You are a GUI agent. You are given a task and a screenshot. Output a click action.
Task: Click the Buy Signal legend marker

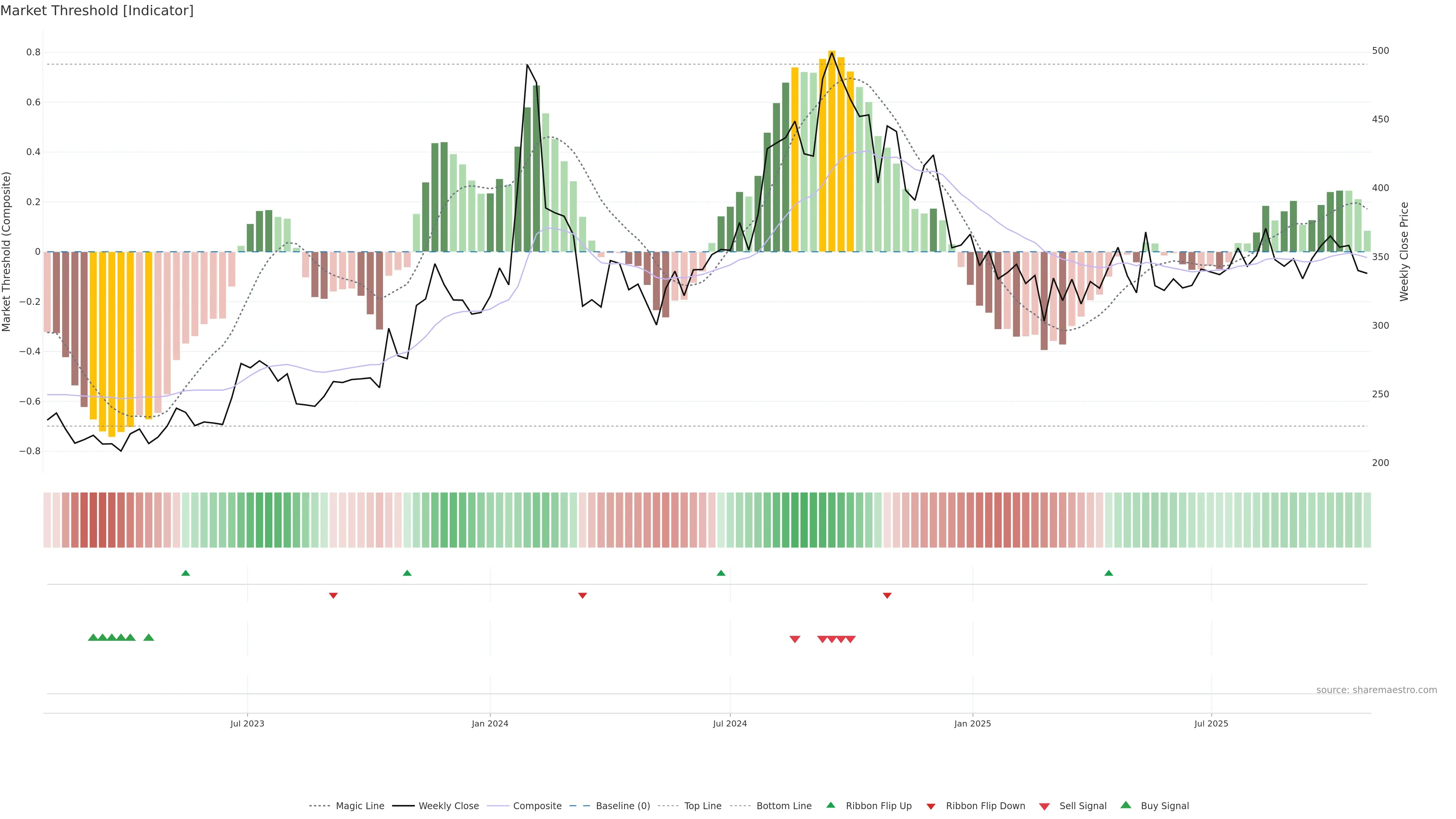(x=1126, y=805)
